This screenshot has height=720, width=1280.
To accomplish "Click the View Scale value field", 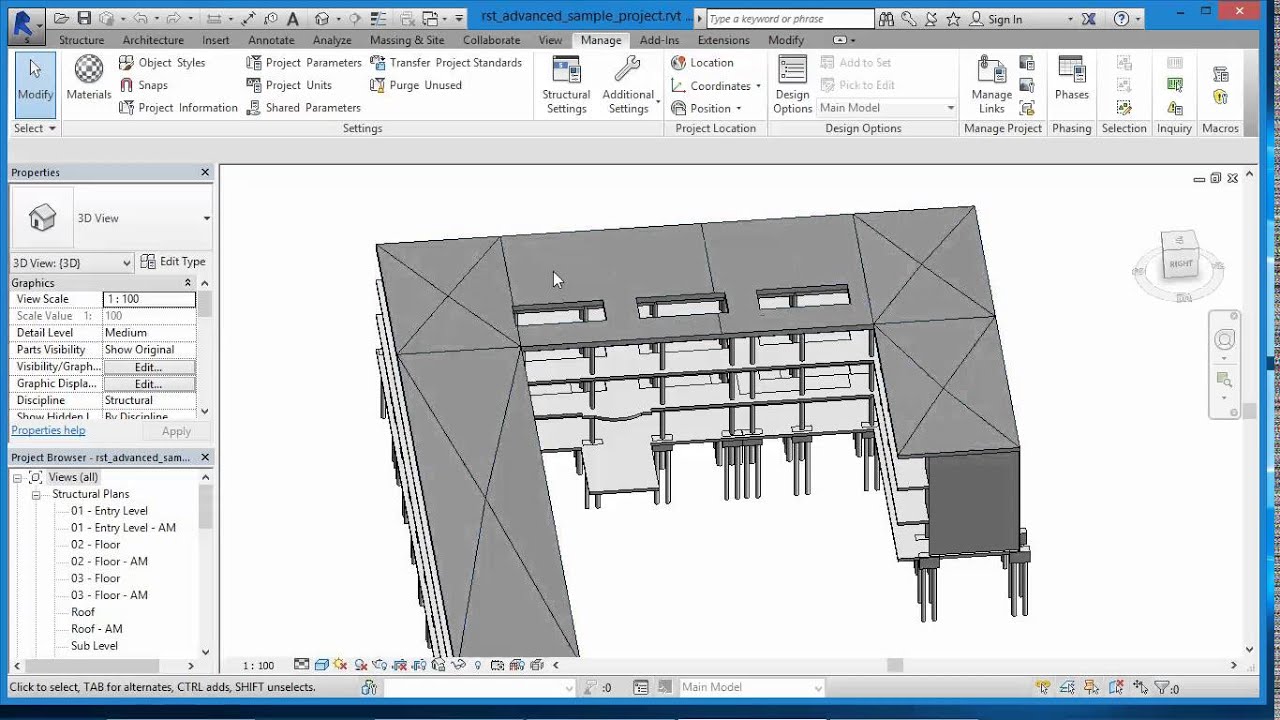I will (149, 299).
